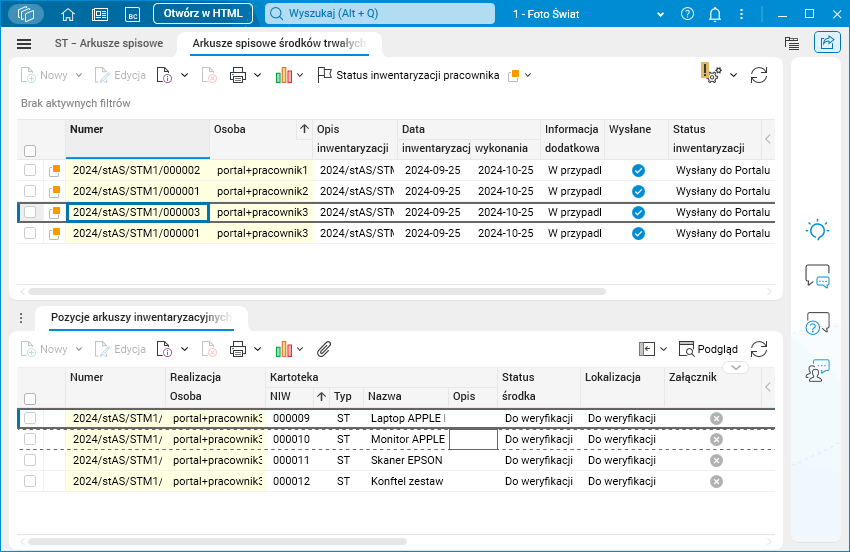Select the Pozycje arkuszy inwentaryzacyjnych tab
The height and width of the screenshot is (552, 850).
click(140, 317)
